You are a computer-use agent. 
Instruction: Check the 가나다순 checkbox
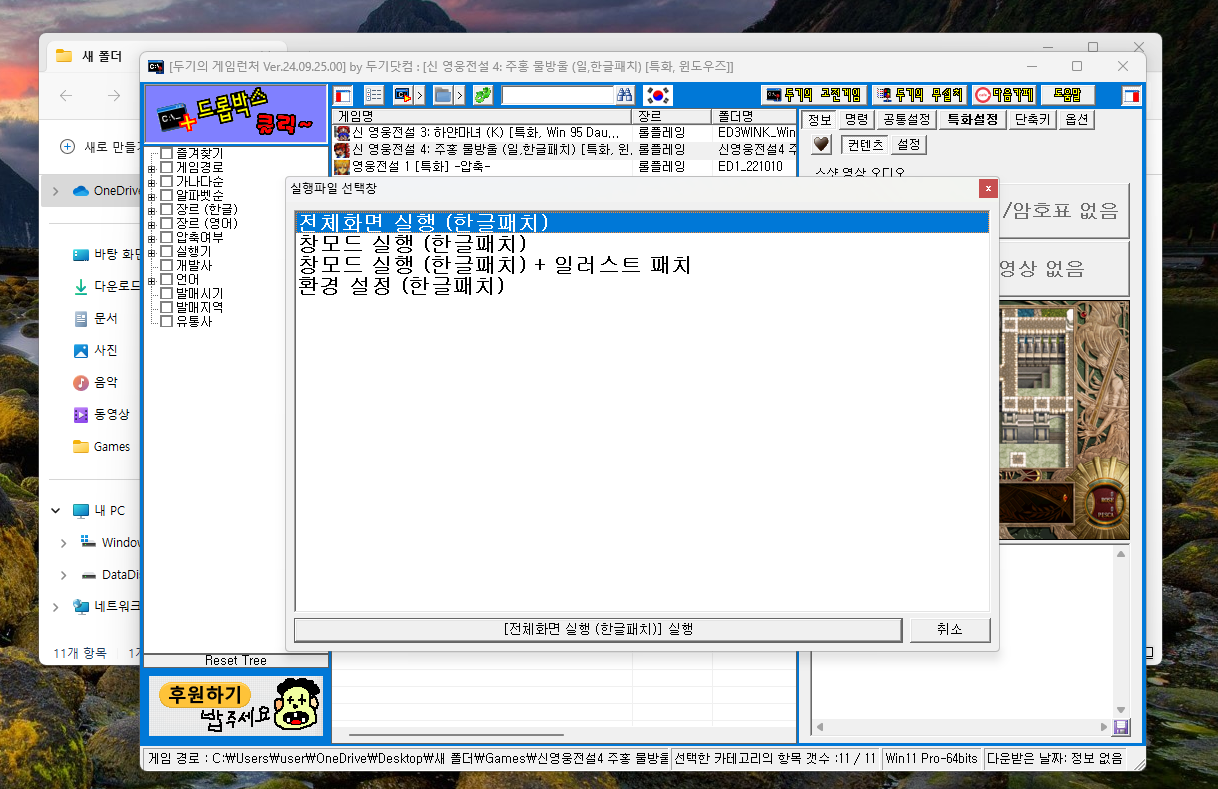click(167, 181)
